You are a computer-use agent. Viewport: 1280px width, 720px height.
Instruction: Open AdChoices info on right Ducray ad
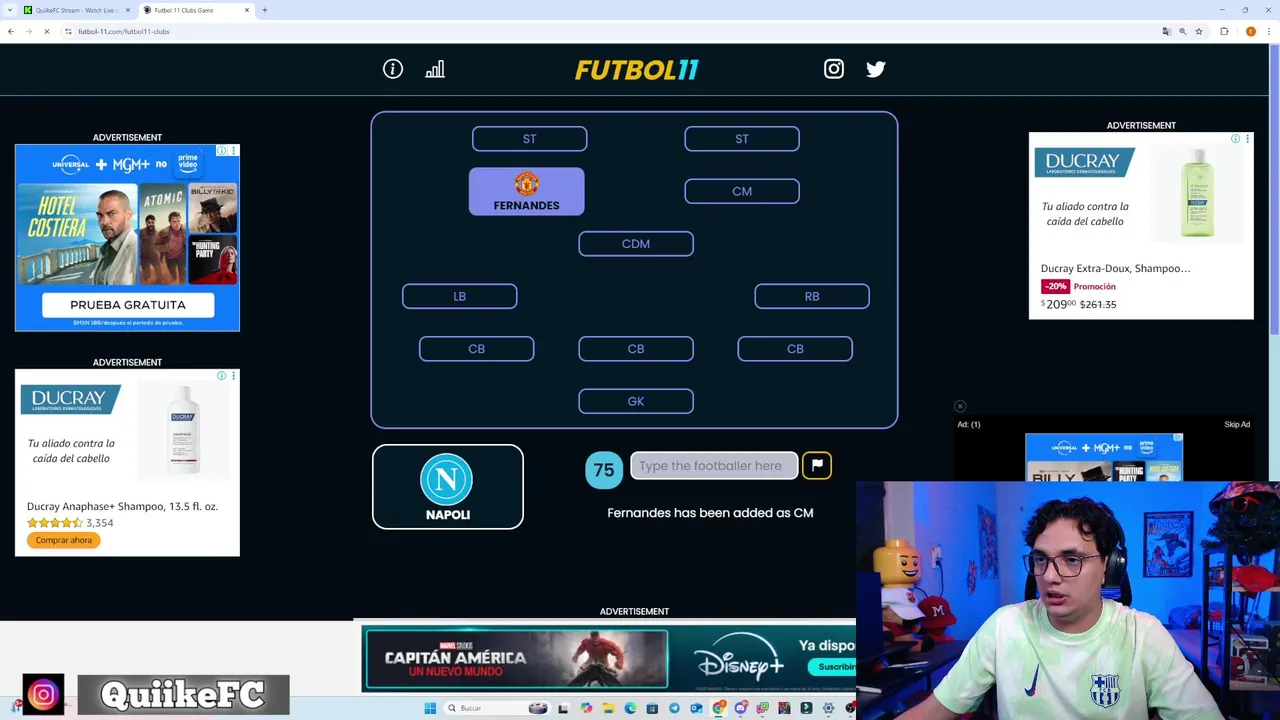click(x=1236, y=139)
